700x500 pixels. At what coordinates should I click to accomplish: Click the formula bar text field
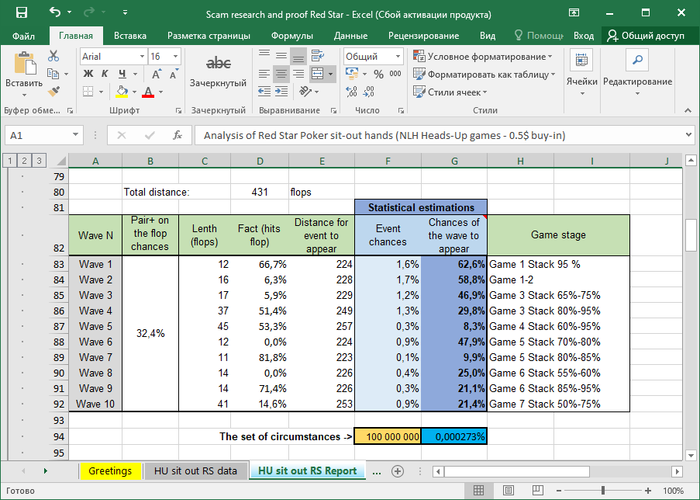(440, 135)
